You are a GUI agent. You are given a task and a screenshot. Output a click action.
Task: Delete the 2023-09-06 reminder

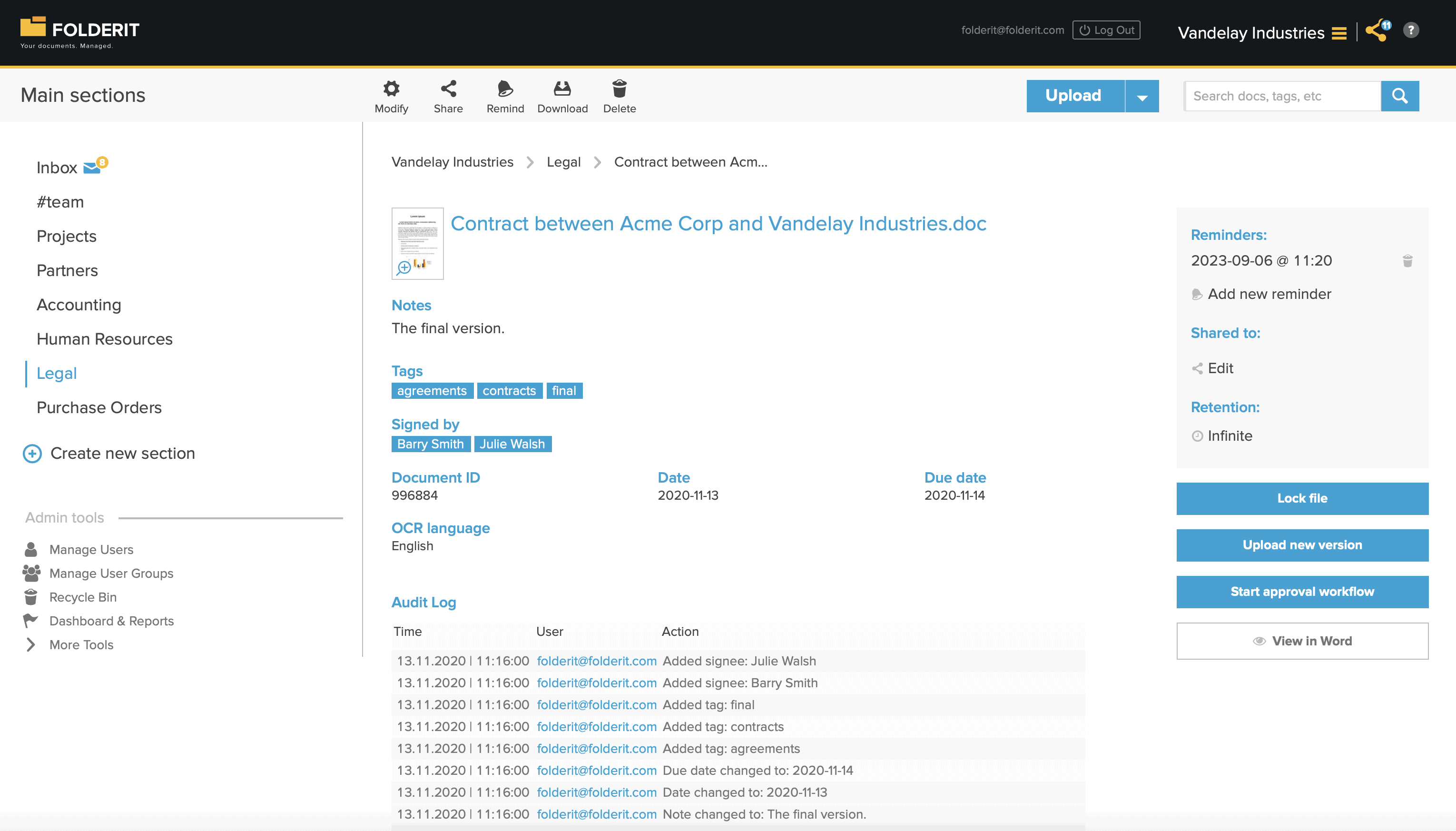tap(1407, 261)
